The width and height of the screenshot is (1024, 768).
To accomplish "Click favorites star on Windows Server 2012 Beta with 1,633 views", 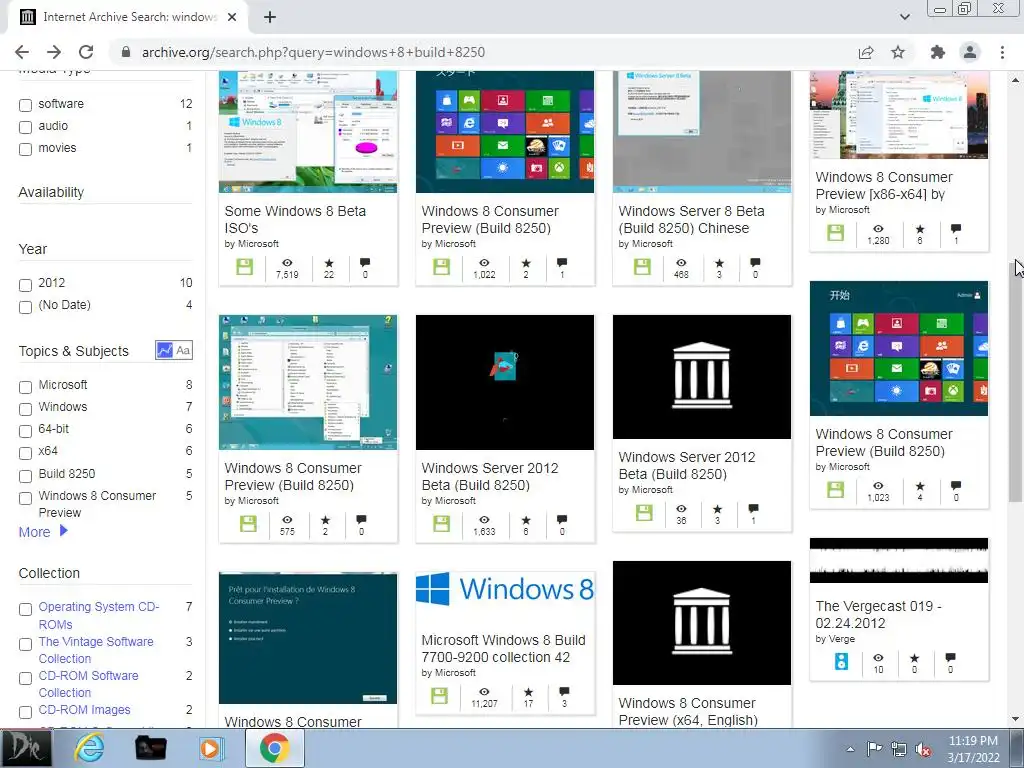I will (526, 520).
